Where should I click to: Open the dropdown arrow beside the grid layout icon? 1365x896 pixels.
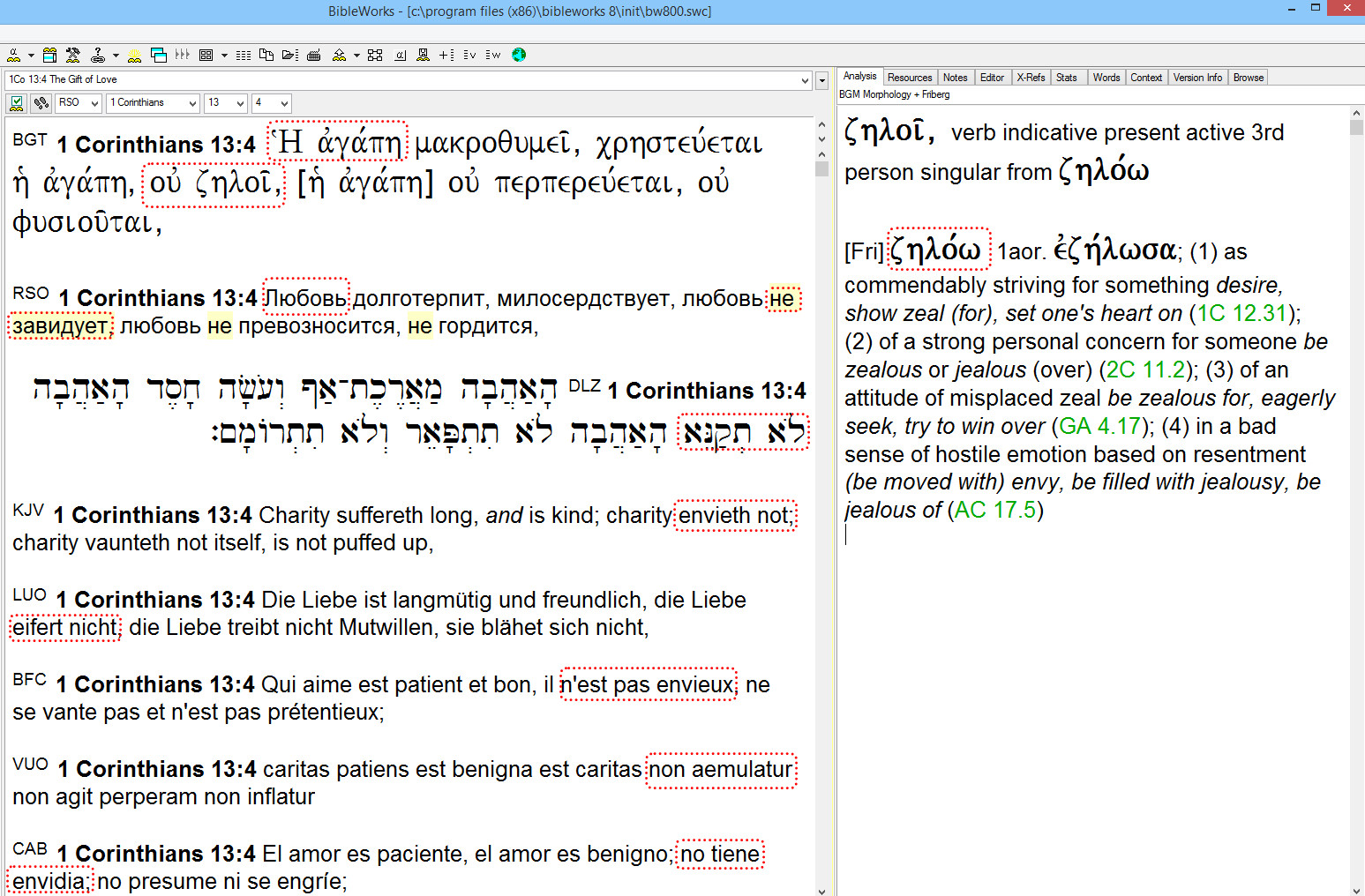point(224,55)
